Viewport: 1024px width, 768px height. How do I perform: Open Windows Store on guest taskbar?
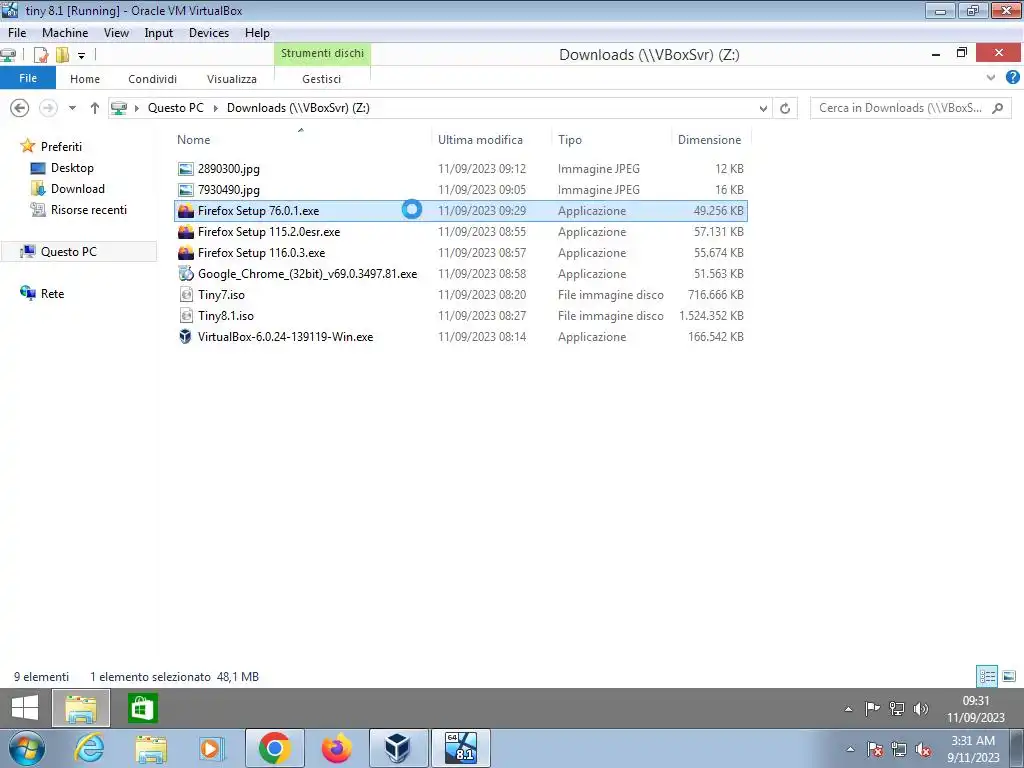[x=142, y=708]
